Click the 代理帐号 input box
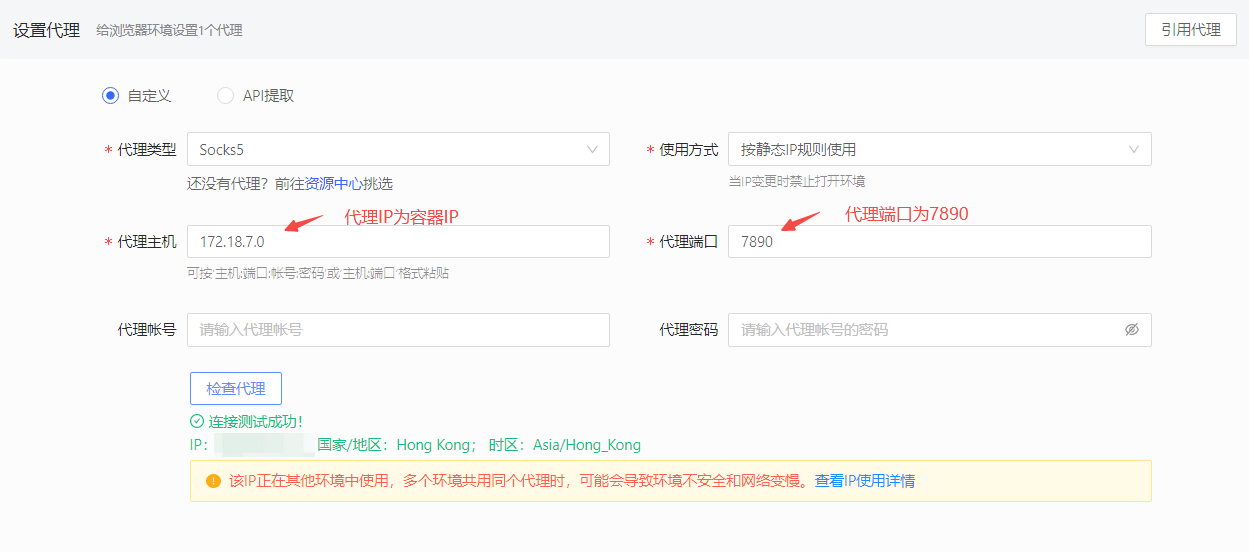The width and height of the screenshot is (1249, 552). pyautogui.click(x=397, y=330)
